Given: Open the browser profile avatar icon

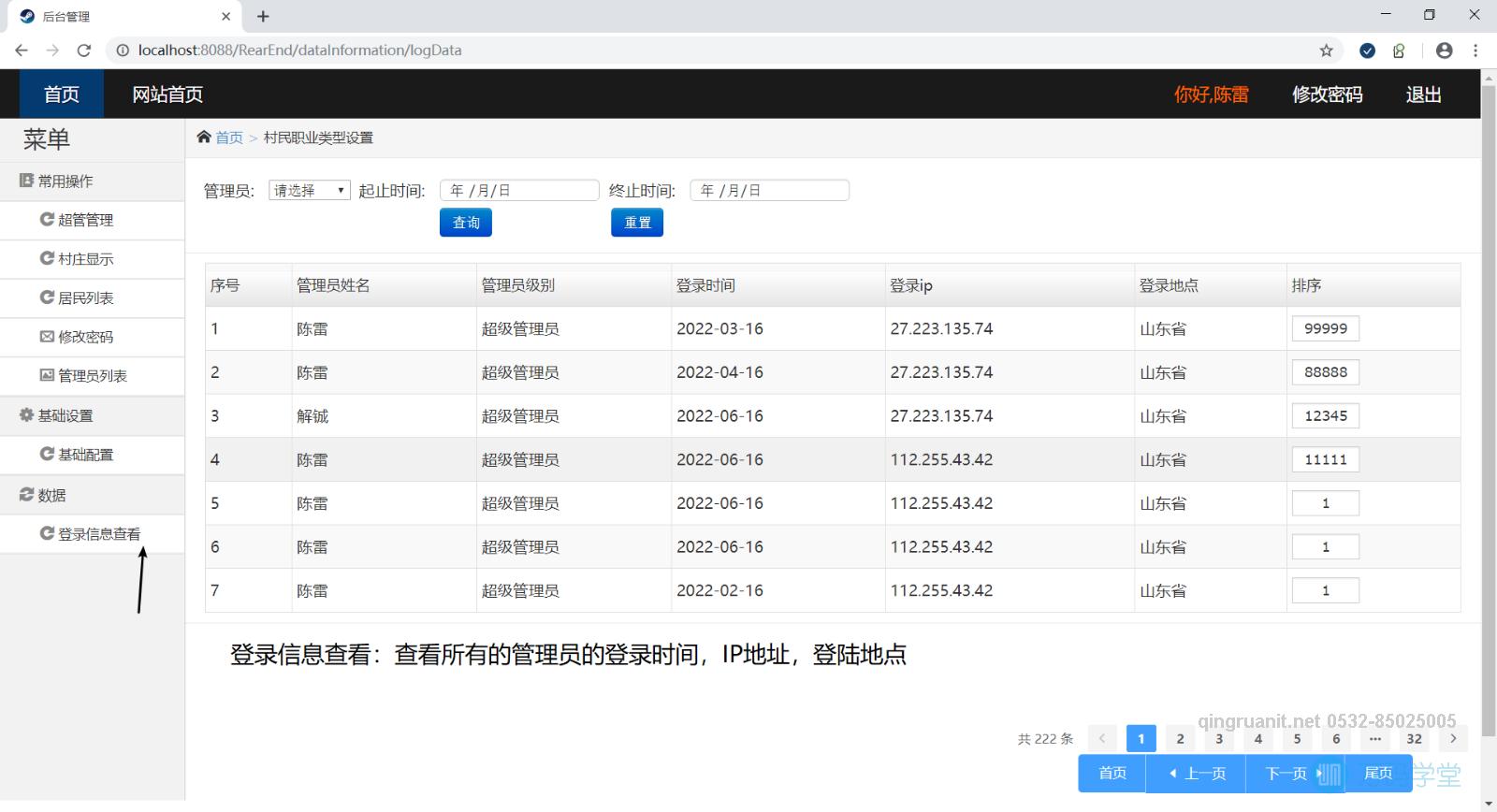Looking at the screenshot, I should (1444, 51).
